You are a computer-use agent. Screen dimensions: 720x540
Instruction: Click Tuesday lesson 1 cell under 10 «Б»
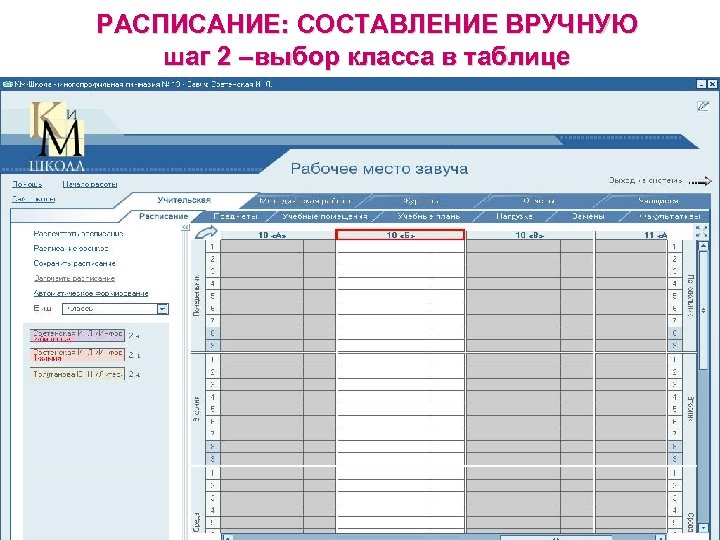(400, 360)
